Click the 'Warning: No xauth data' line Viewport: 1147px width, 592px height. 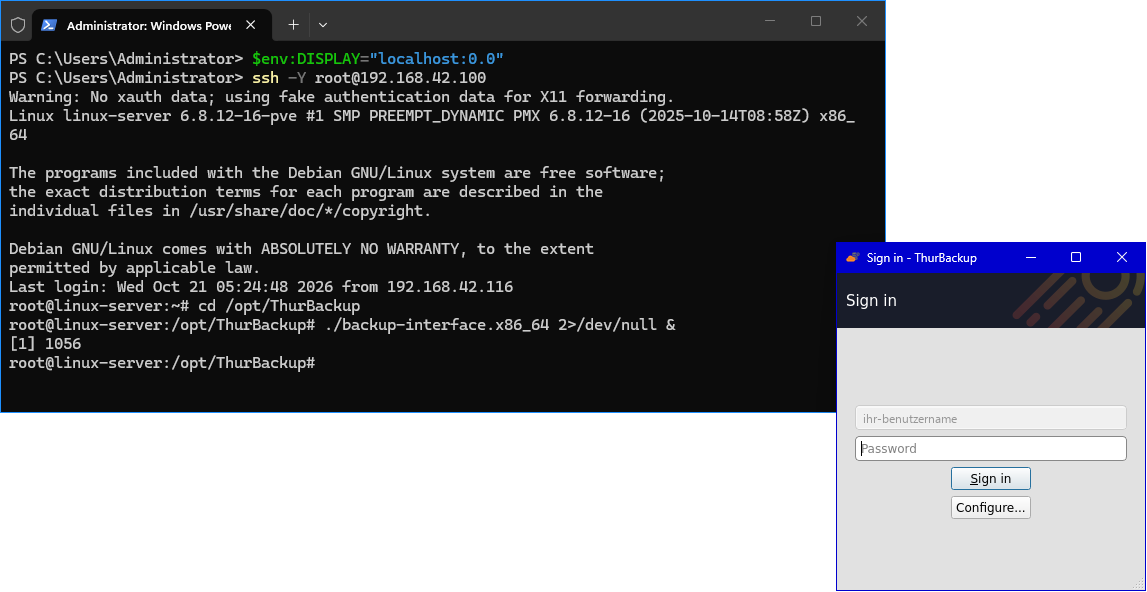341,97
